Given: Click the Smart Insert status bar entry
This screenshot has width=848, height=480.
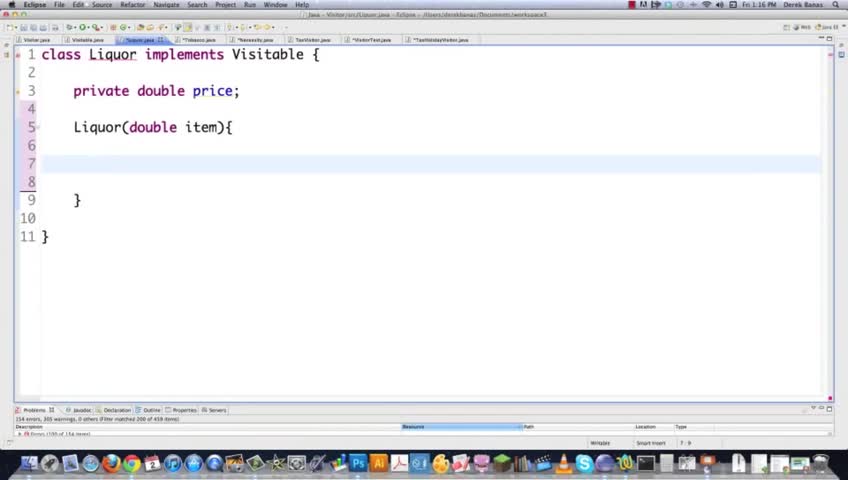Looking at the screenshot, I should click(x=651, y=443).
